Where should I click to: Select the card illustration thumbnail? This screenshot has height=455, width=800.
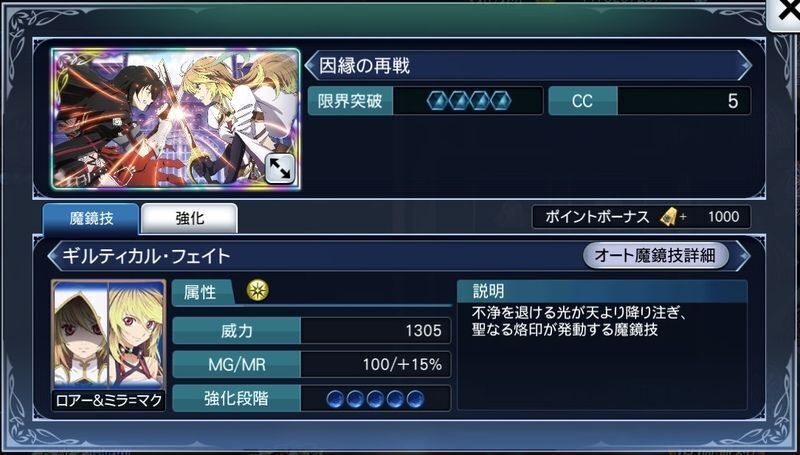pyautogui.click(x=176, y=118)
